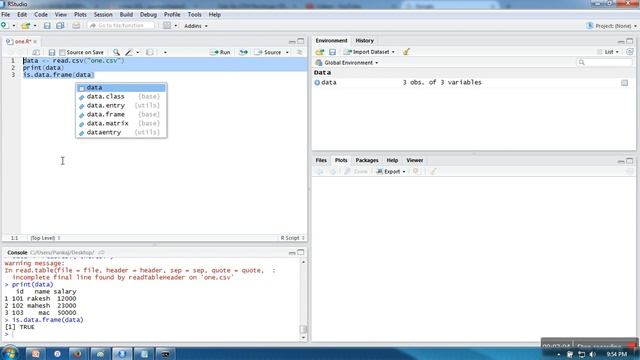Clear environment objects with the broom
This screenshot has width=640, height=360.
406,52
